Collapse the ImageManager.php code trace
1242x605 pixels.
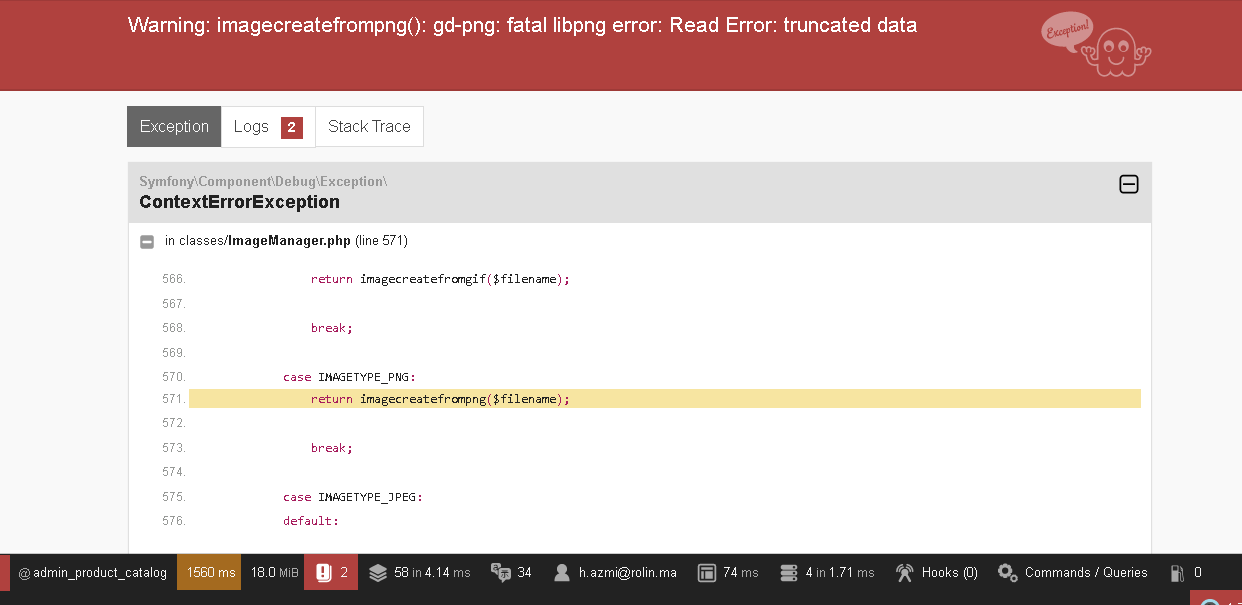point(147,241)
